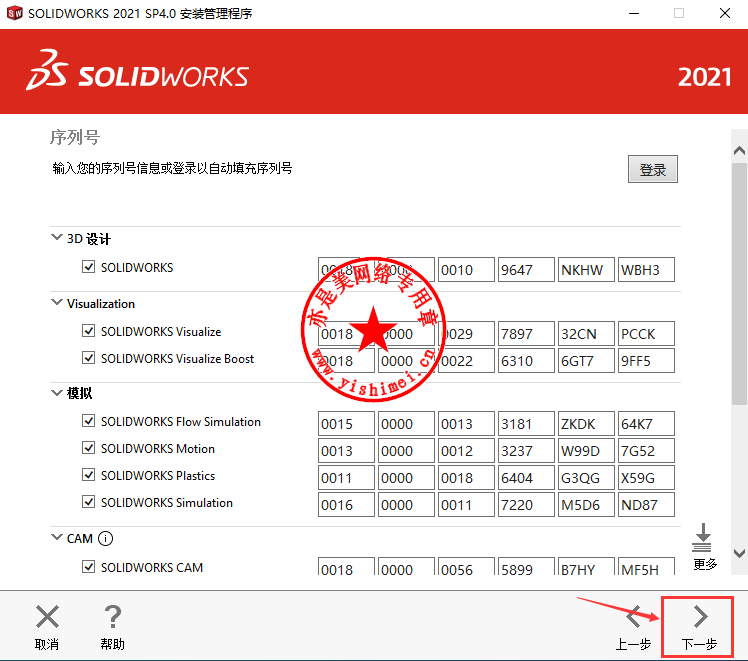Click Visualize Boost field containing 9FF5
748x661 pixels.
pyautogui.click(x=646, y=361)
